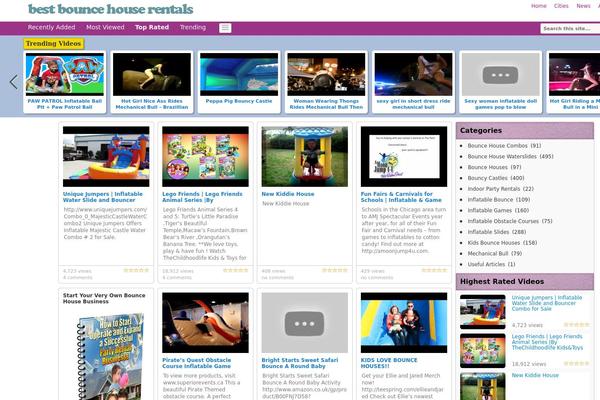
Task: Open New Kiddie House title link in grid
Action: pos(288,194)
